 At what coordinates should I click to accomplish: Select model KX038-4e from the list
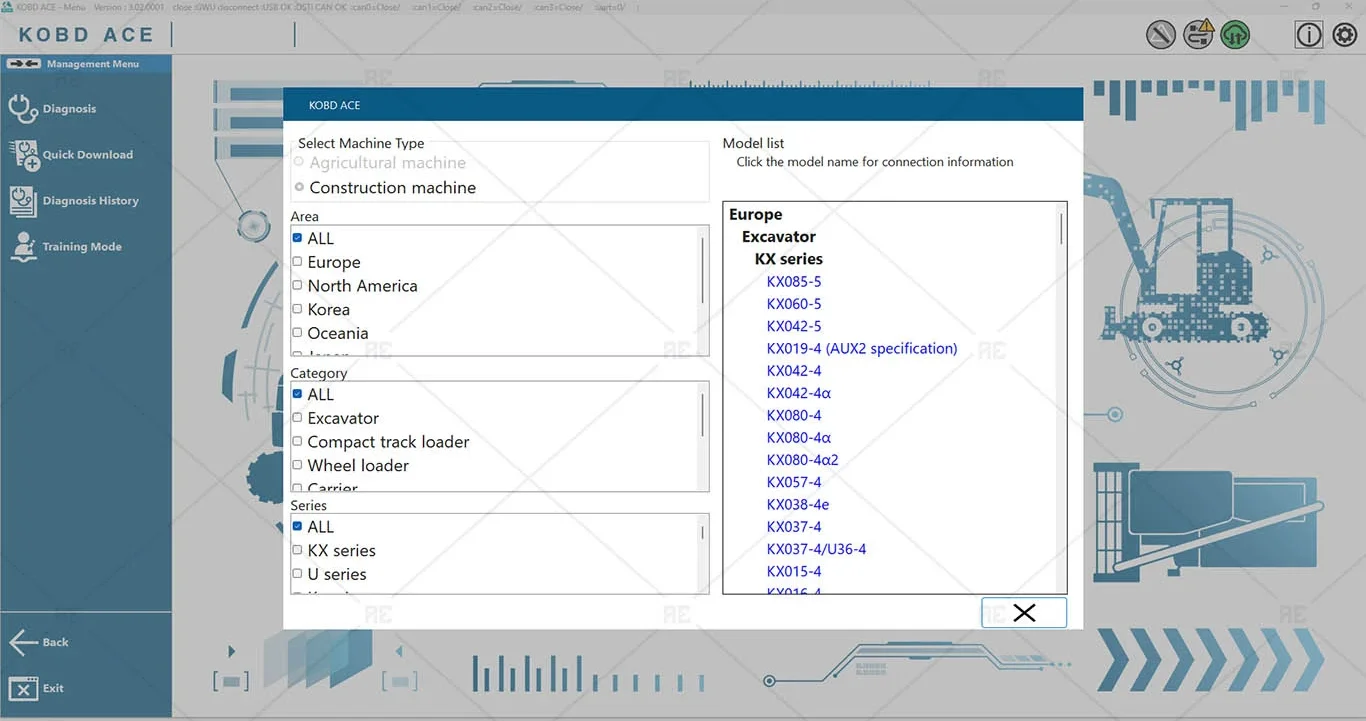tap(798, 504)
